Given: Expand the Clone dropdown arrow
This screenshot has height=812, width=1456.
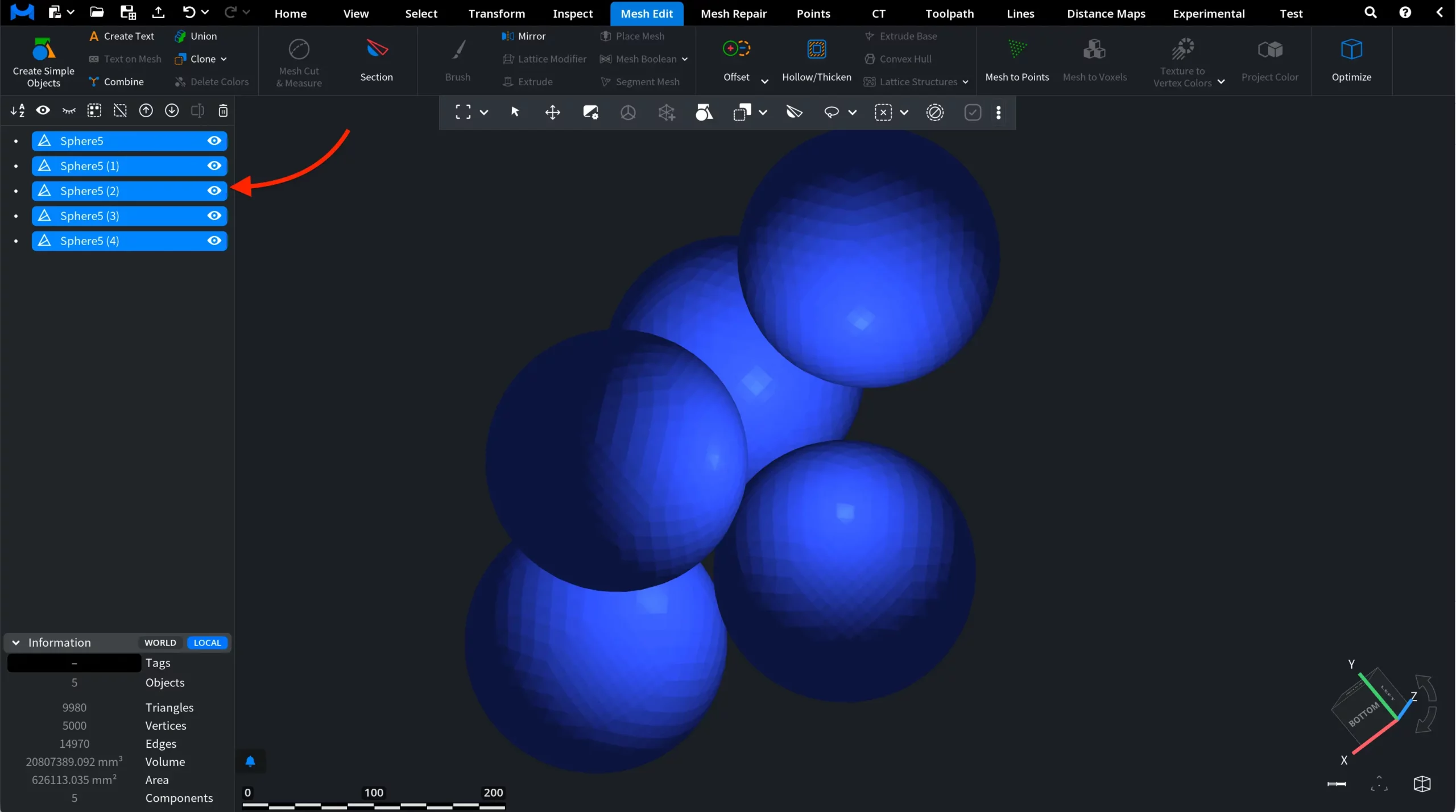Looking at the screenshot, I should (224, 59).
